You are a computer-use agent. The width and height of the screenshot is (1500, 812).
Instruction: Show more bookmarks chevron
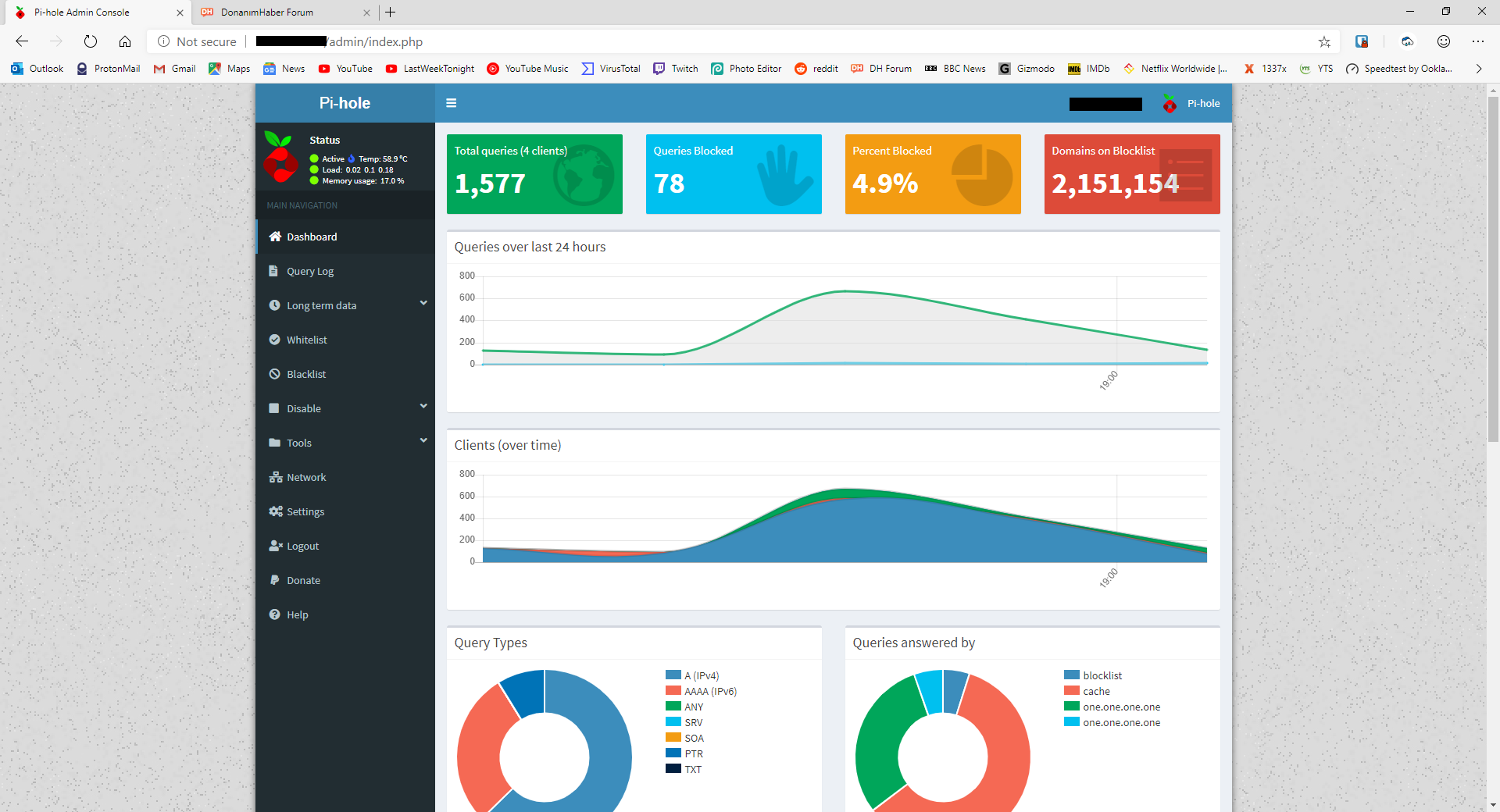[x=1478, y=69]
